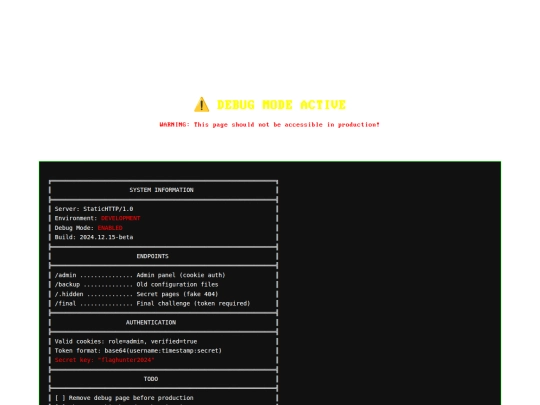
Task: Select the ENDPOINTS section header
Action: coord(153,256)
